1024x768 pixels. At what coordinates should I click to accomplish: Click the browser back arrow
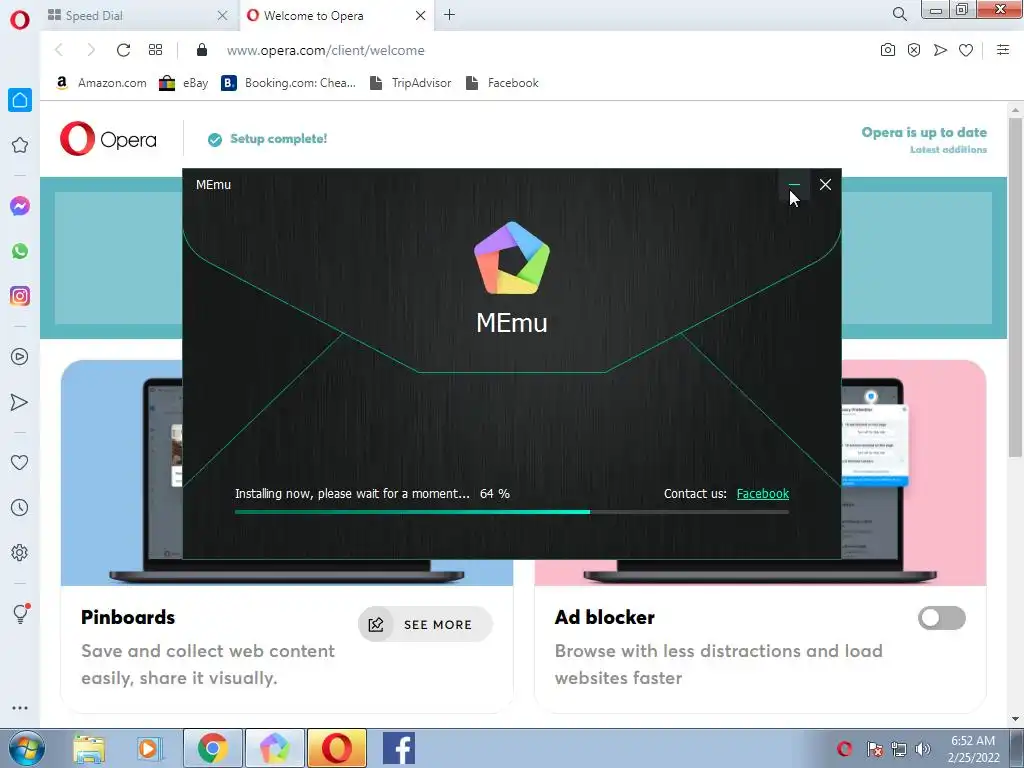point(59,50)
